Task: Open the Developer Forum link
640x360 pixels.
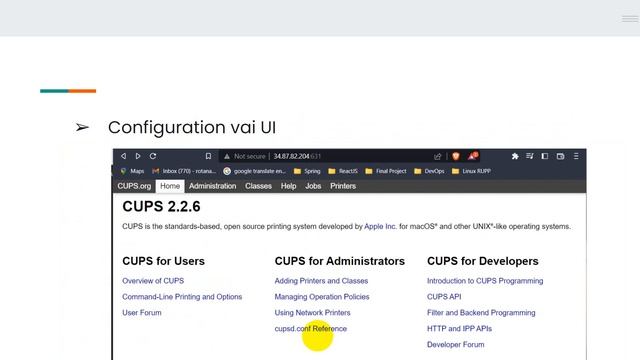Action: click(456, 344)
